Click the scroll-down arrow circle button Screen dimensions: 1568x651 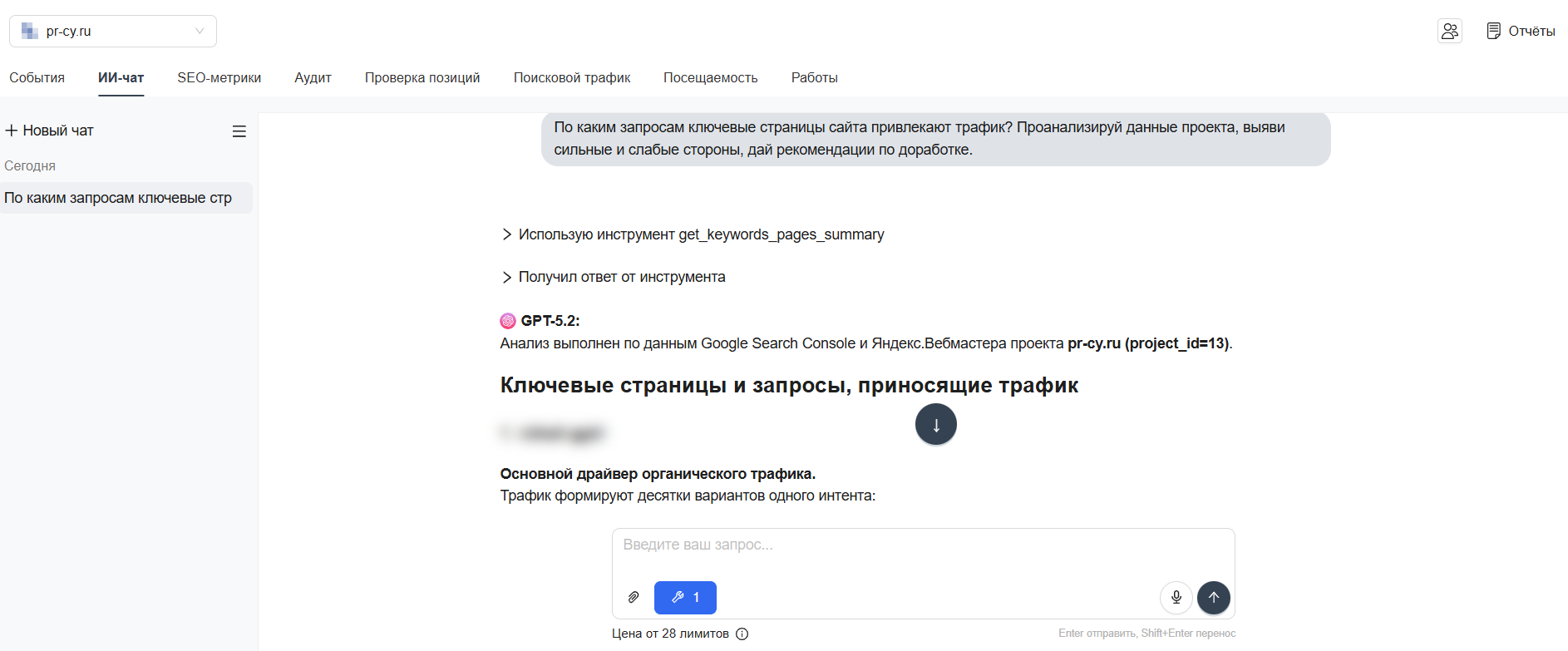pos(935,425)
